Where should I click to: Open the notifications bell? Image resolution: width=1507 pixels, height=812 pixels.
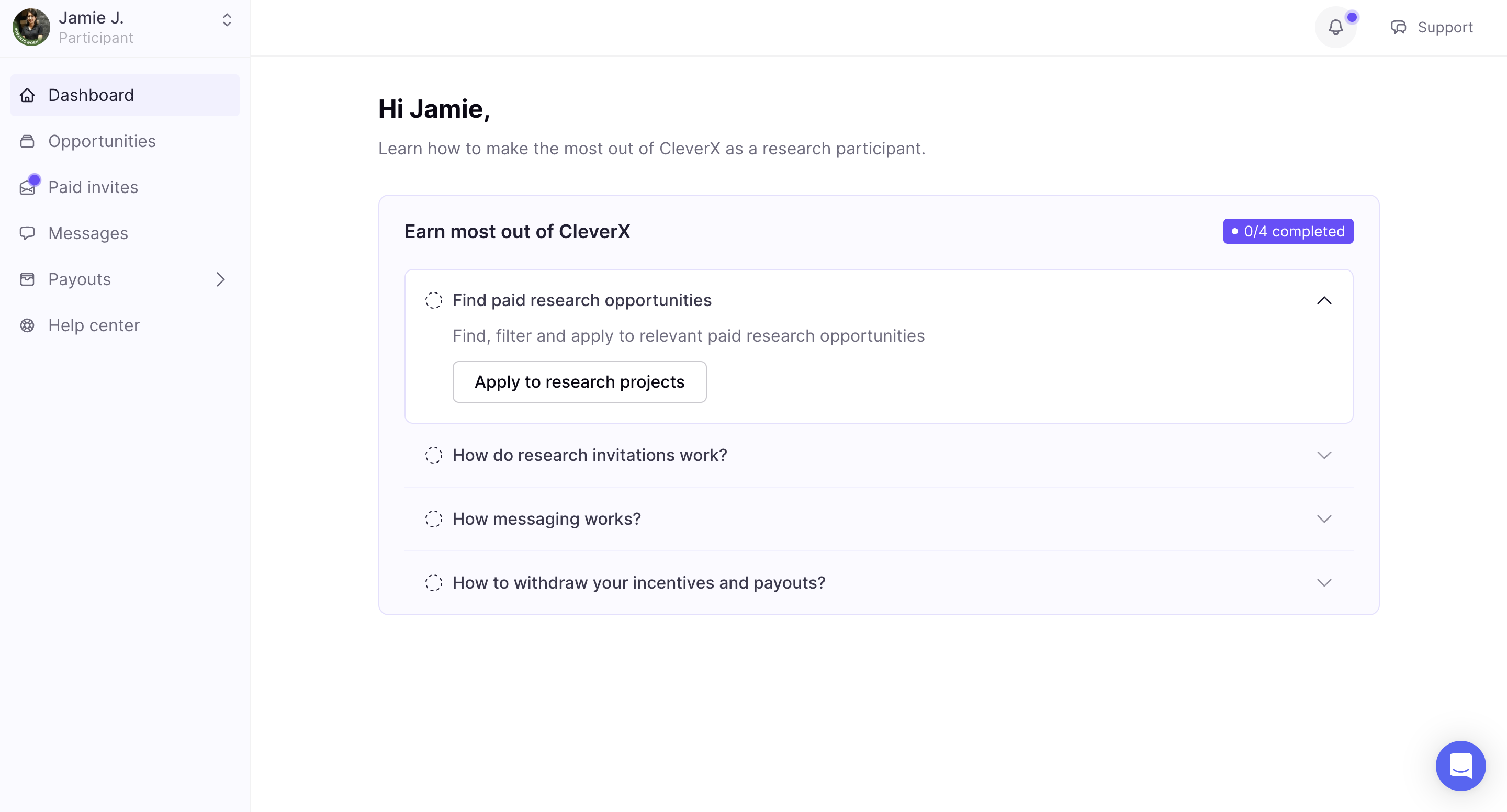(x=1335, y=28)
